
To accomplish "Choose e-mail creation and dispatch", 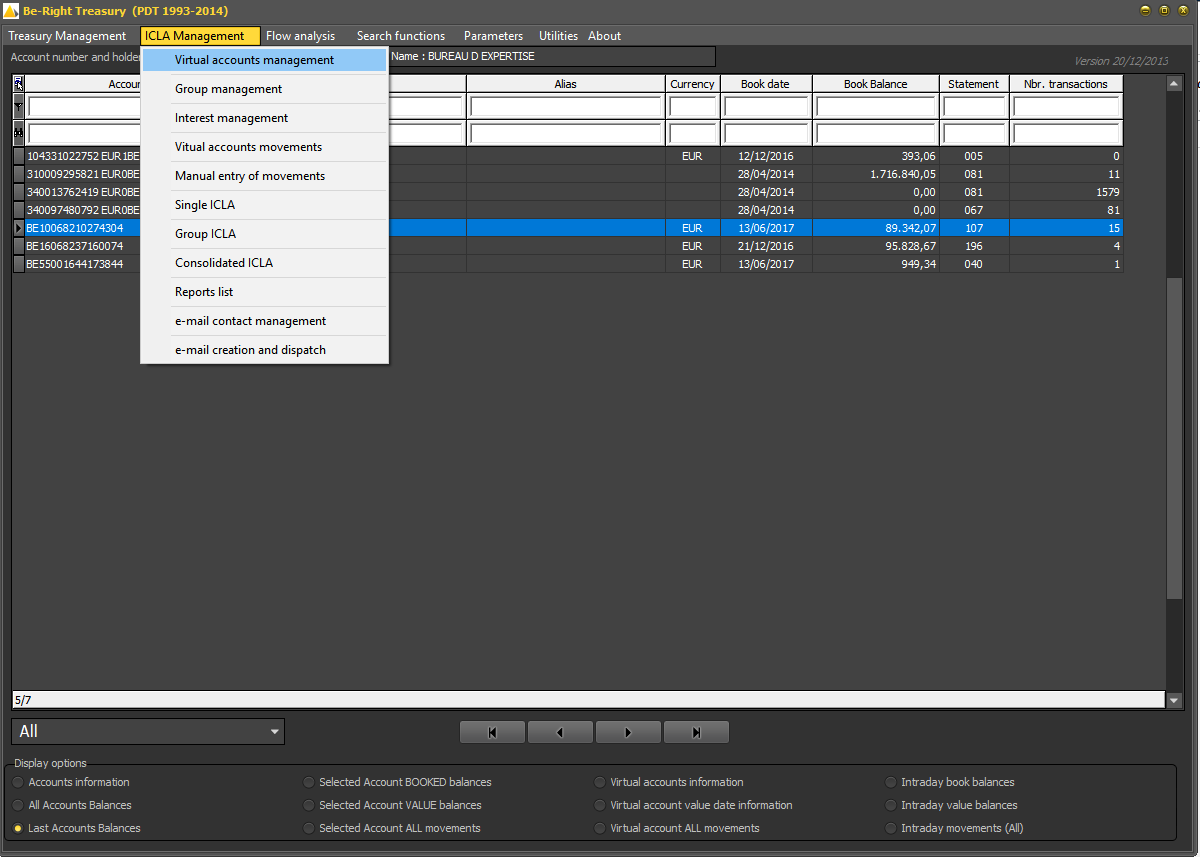I will [264, 350].
